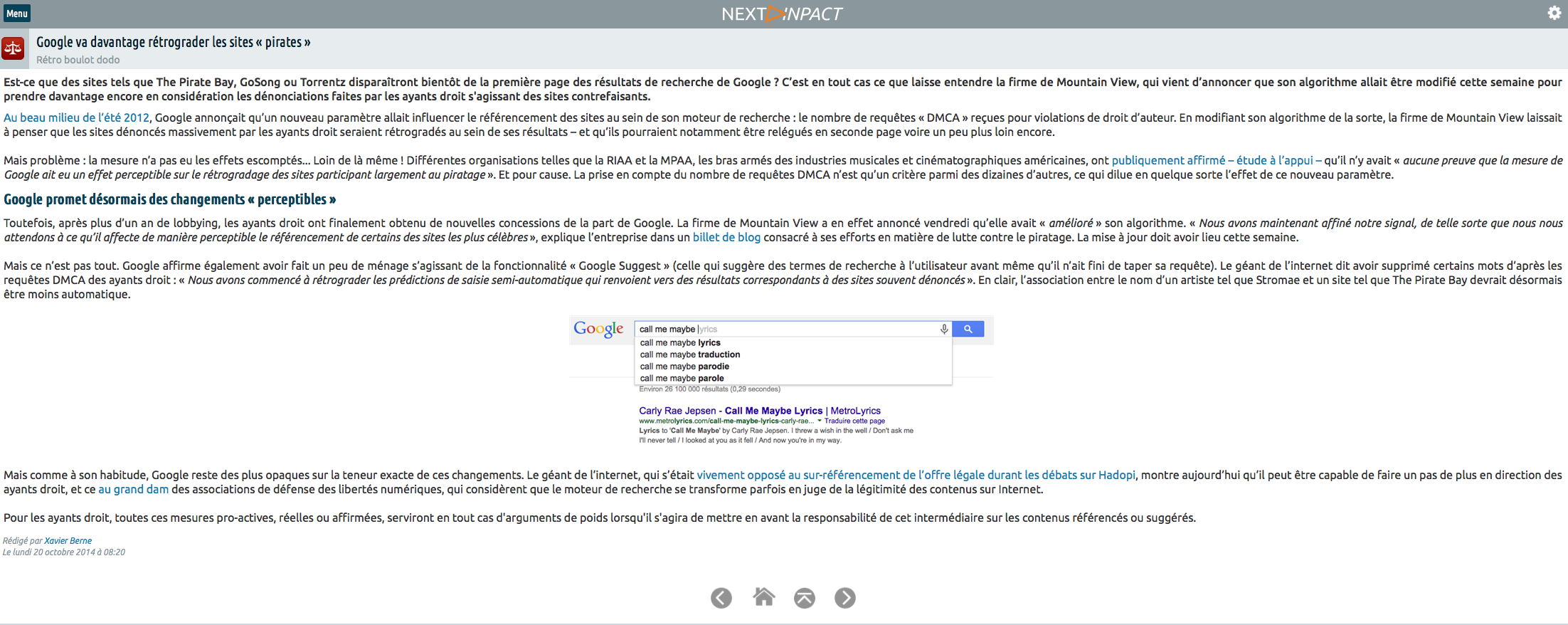Screen dimensions: 1568x625
Task: Follow the "publiquement affirmé – étude à l'appui" link
Action: [1216, 161]
